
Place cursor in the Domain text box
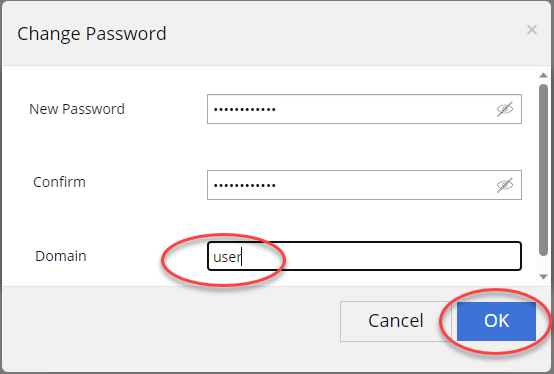click(364, 256)
